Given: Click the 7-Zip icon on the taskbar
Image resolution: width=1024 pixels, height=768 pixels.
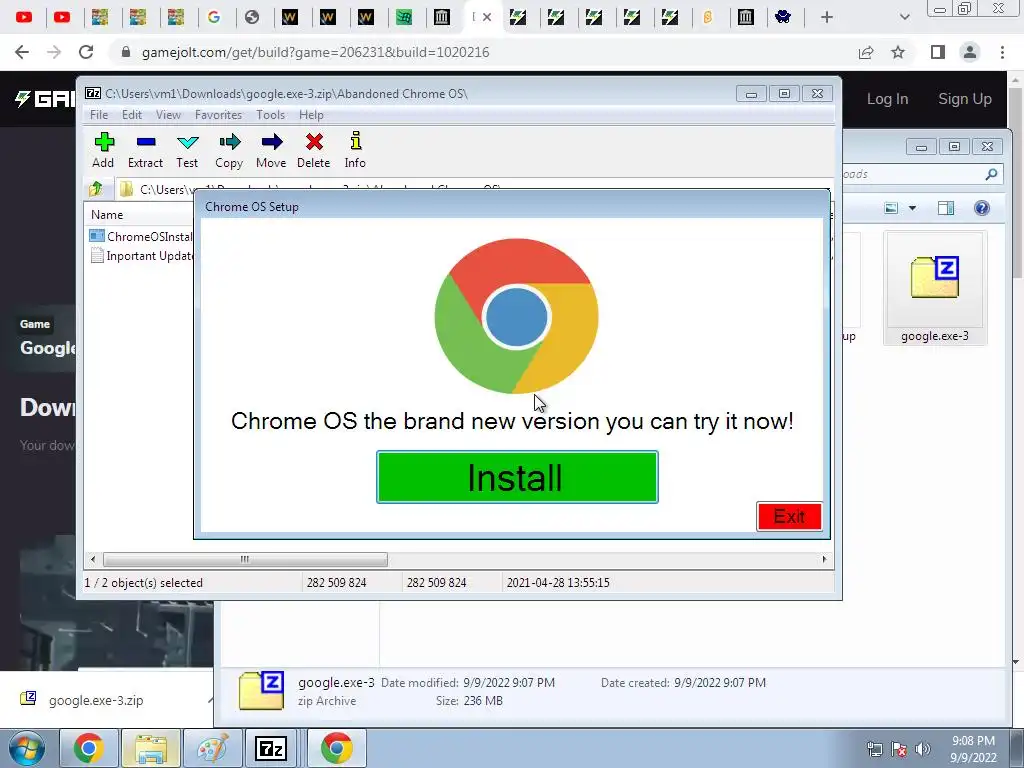Looking at the screenshot, I should tap(271, 748).
